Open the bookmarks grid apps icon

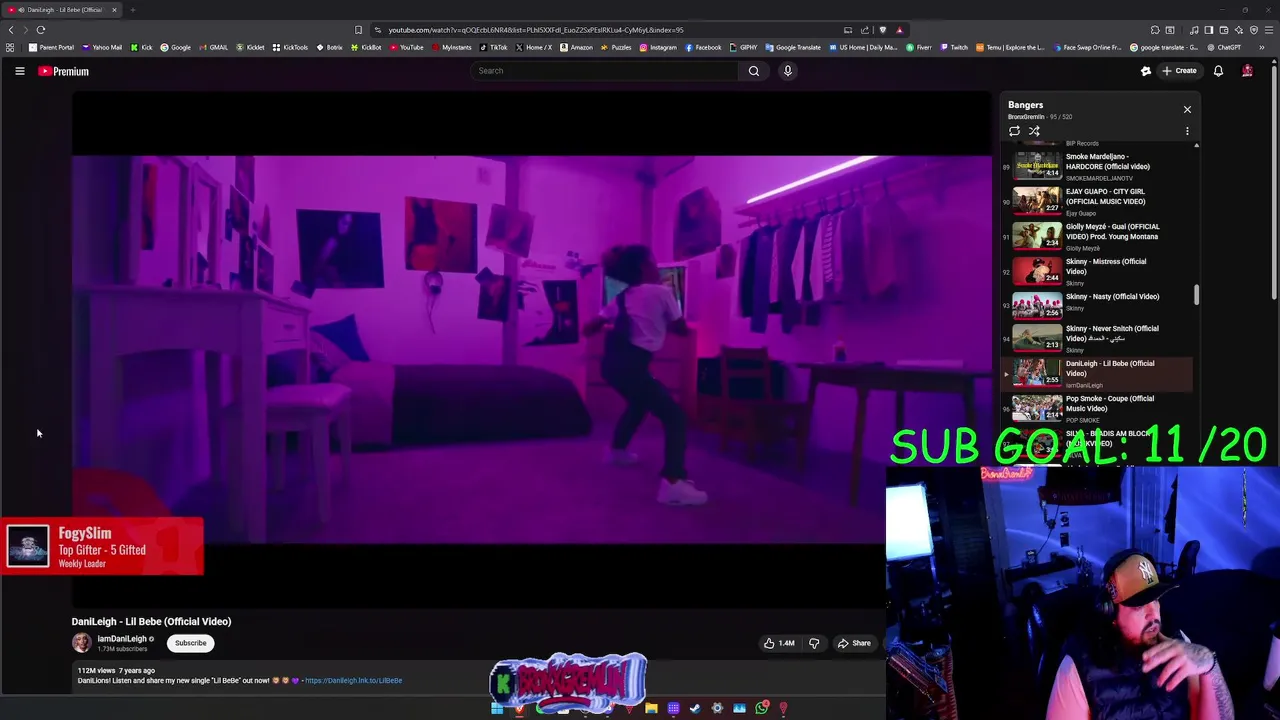[10, 47]
